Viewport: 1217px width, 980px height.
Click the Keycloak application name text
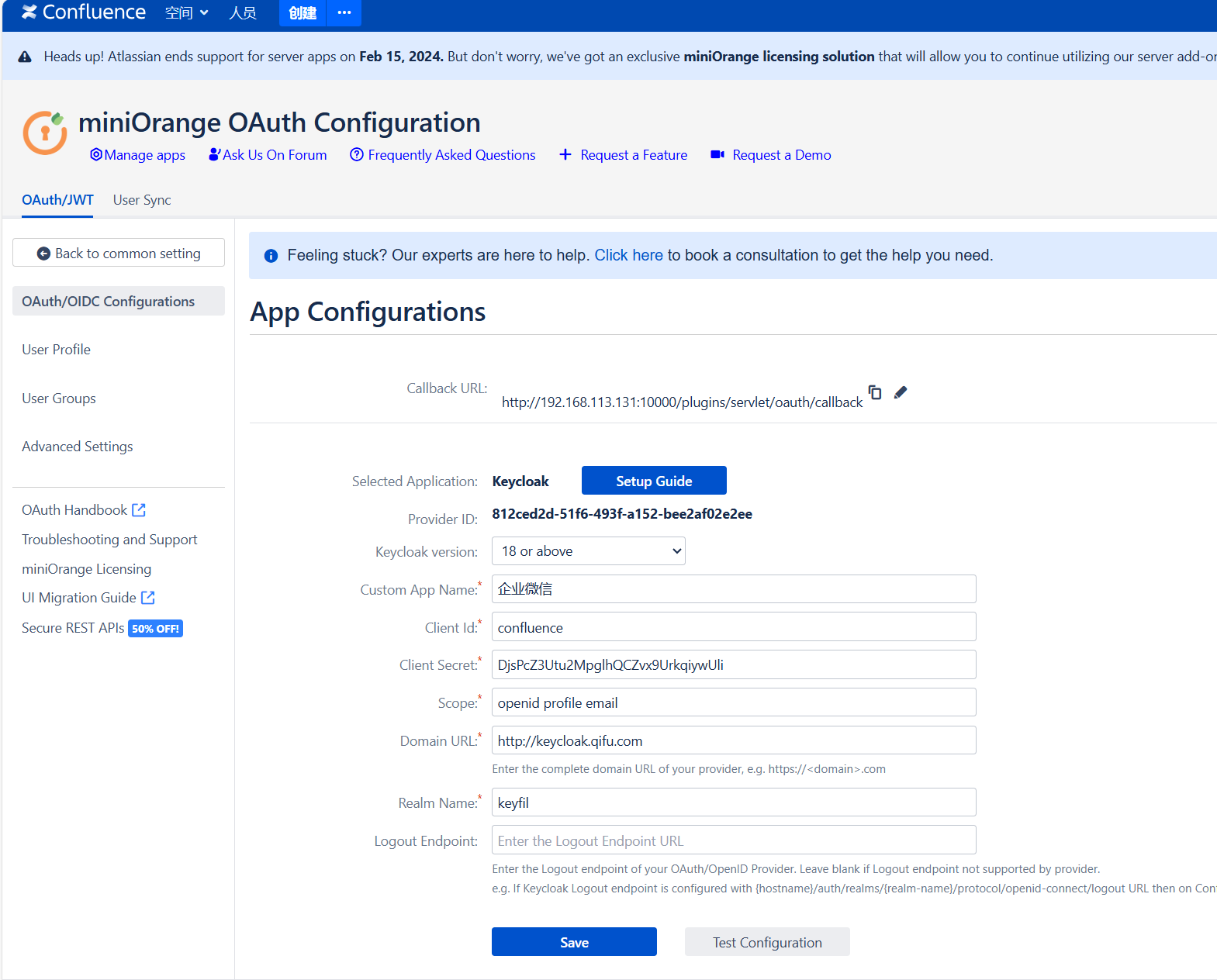520,481
